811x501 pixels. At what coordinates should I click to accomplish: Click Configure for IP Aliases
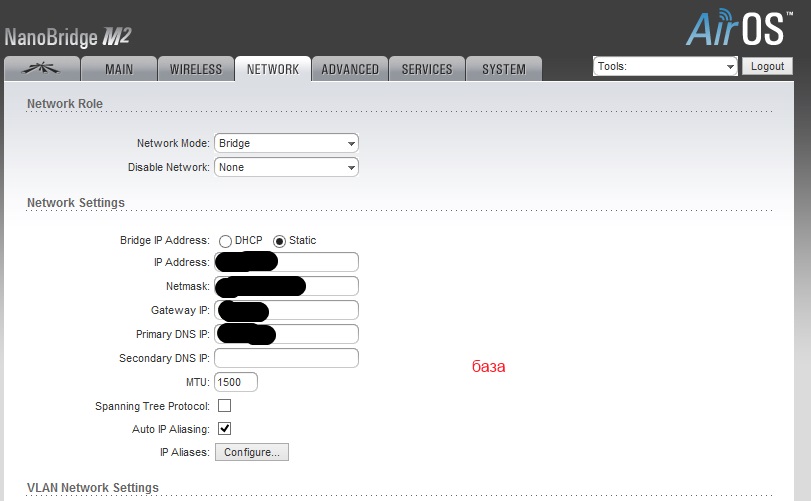252,452
